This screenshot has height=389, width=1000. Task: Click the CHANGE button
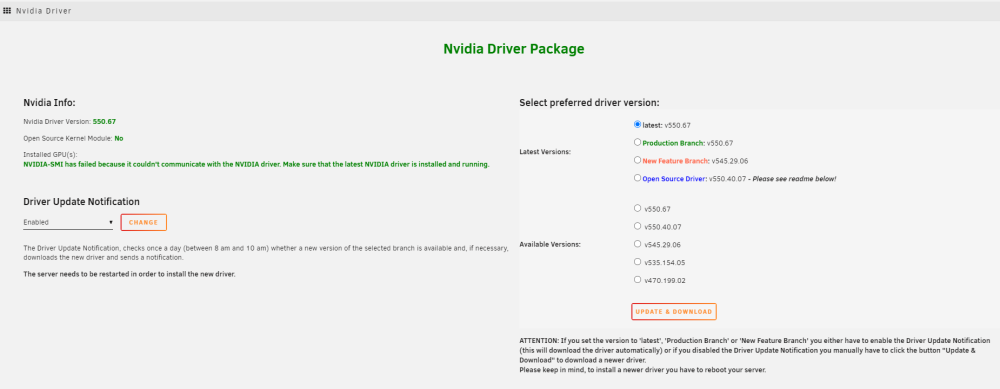point(143,223)
